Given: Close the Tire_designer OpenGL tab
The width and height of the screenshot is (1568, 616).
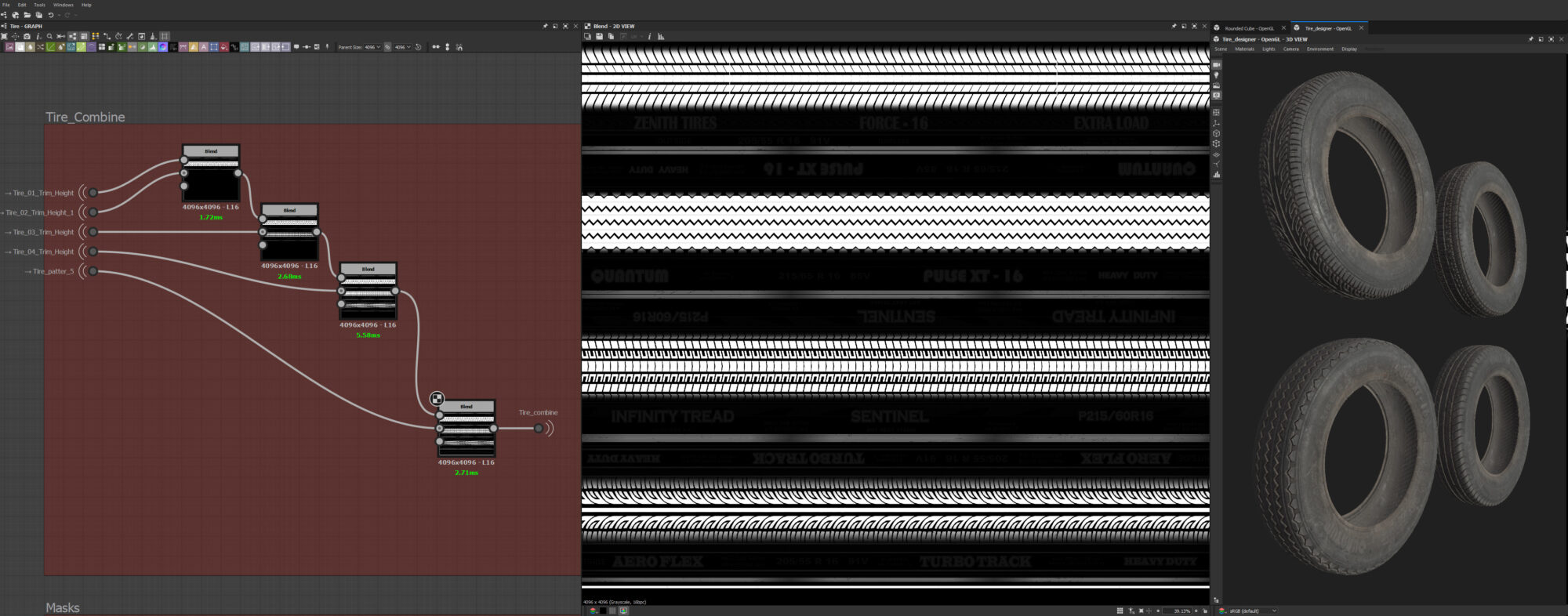Looking at the screenshot, I should 1361,27.
